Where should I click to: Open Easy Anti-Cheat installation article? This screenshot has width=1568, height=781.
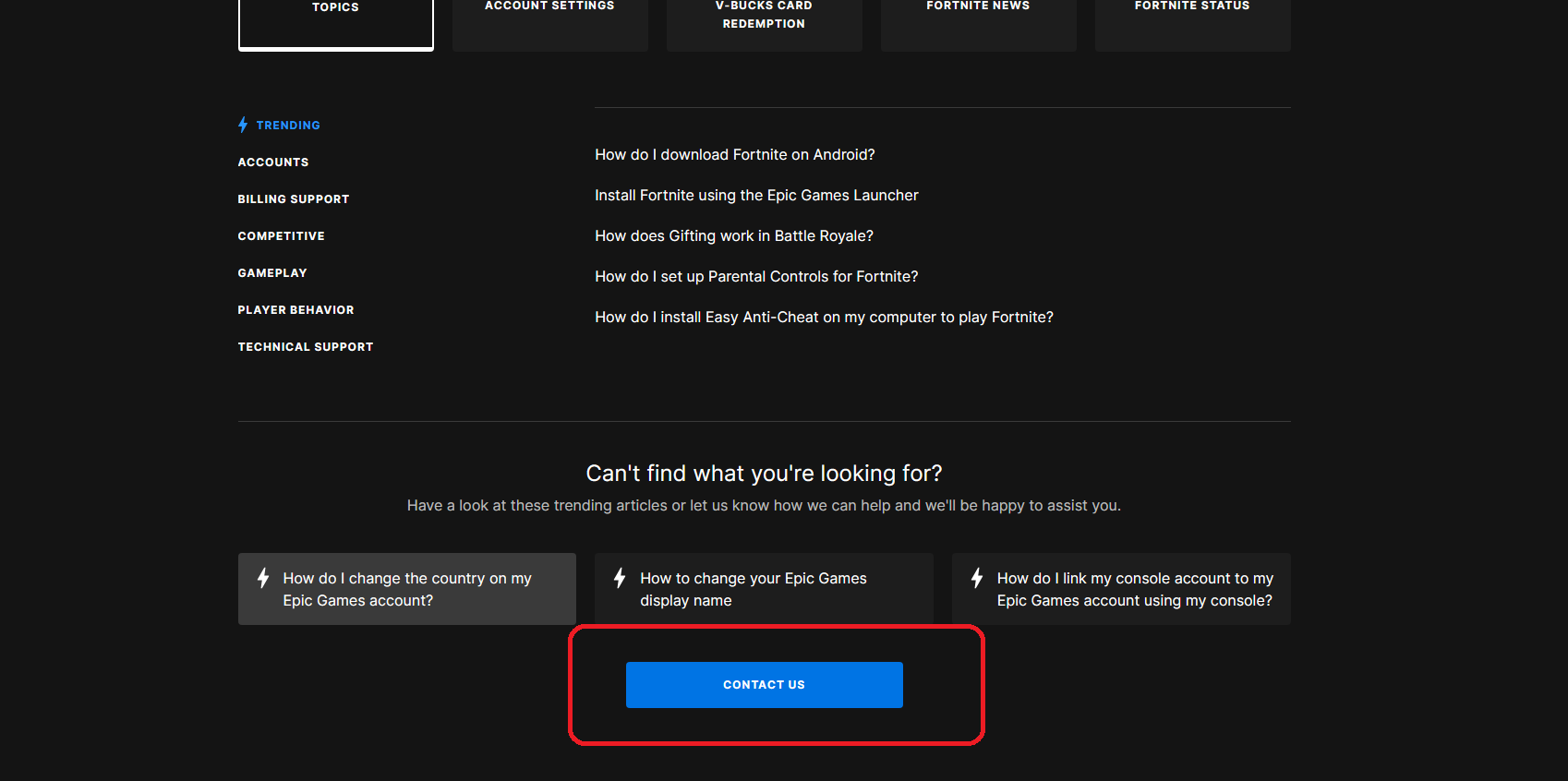824,318
